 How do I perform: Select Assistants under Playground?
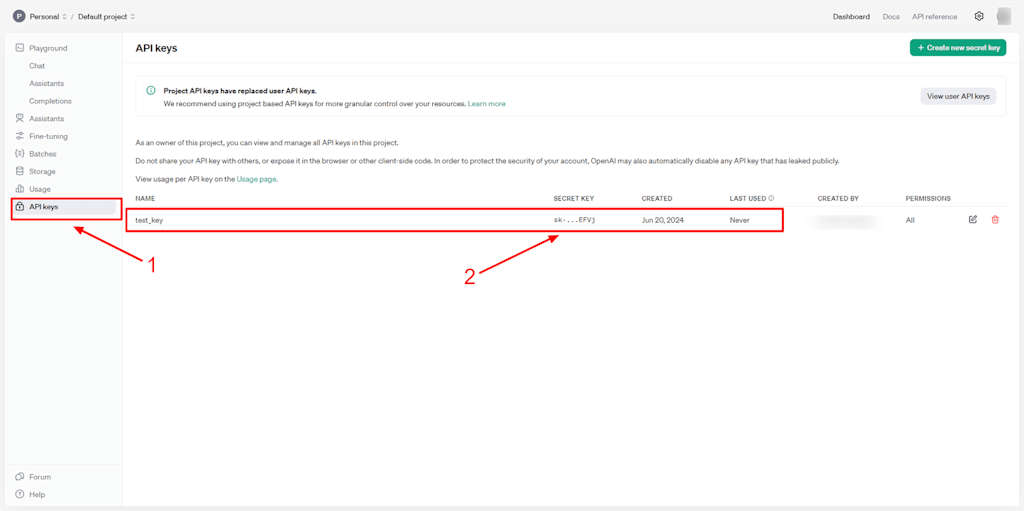click(46, 84)
